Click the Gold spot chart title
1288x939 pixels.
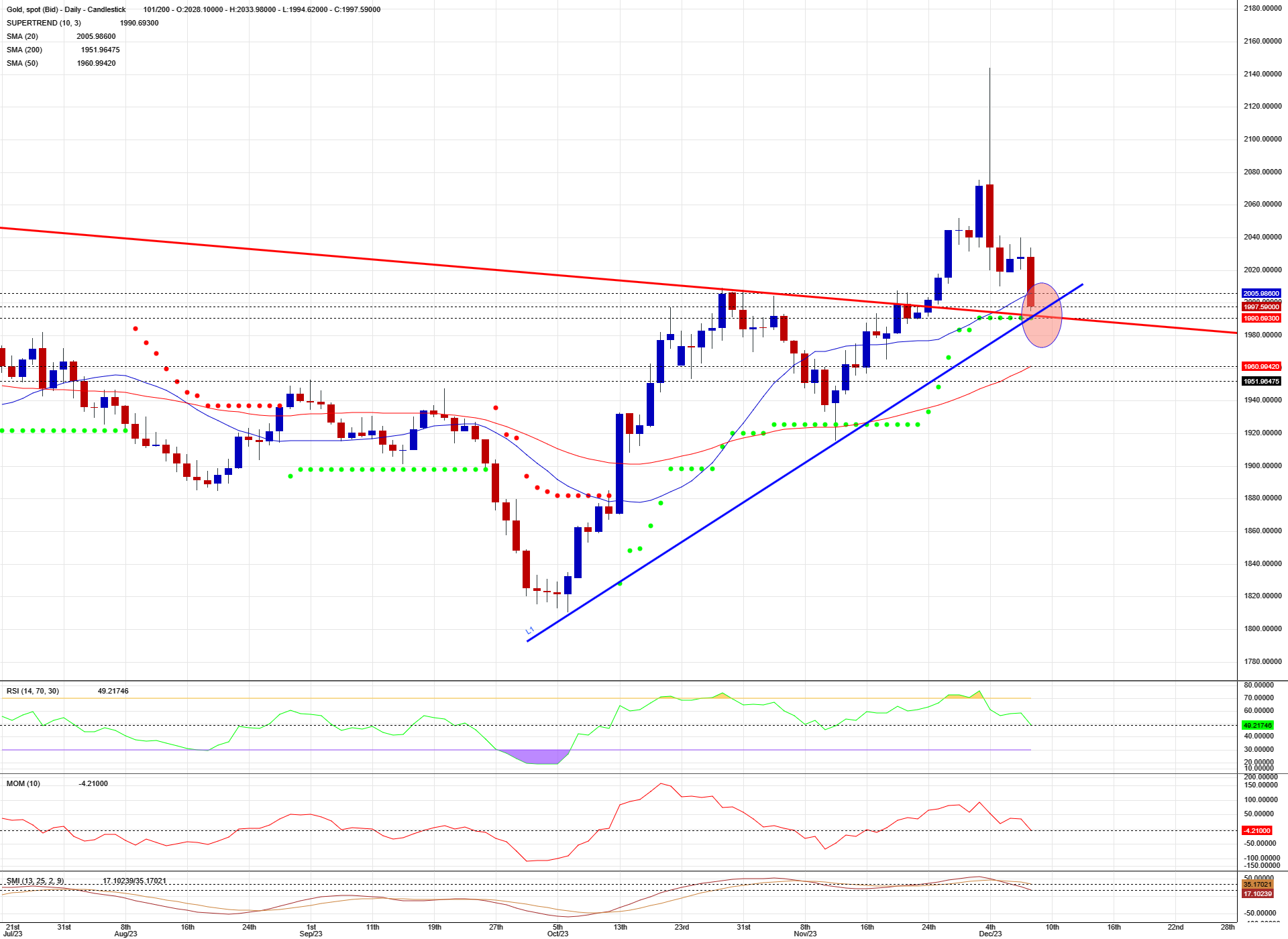click(x=66, y=9)
